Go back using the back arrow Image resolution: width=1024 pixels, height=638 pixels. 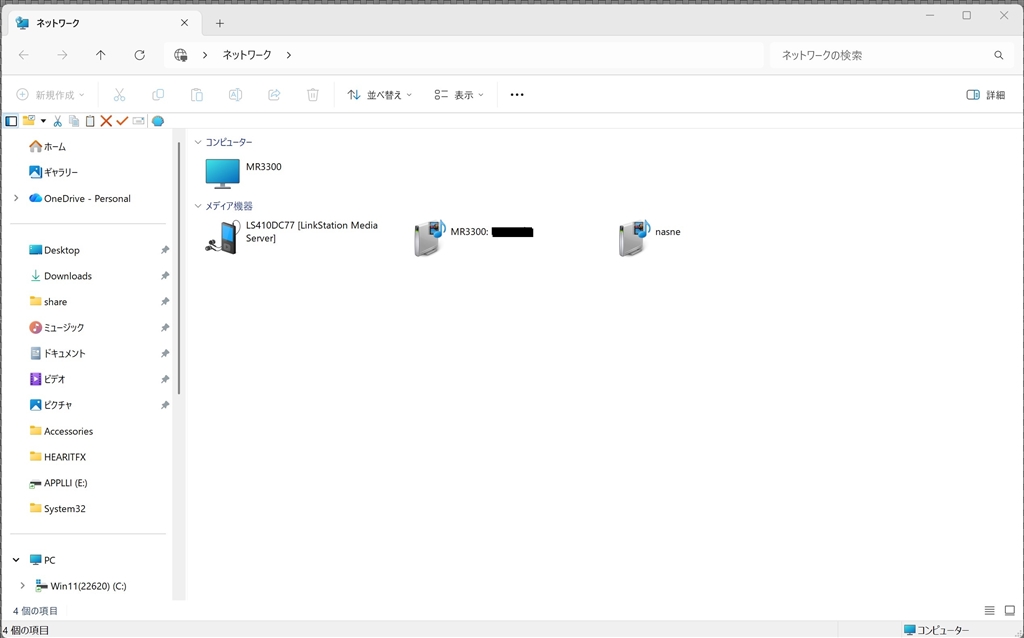tap(24, 56)
